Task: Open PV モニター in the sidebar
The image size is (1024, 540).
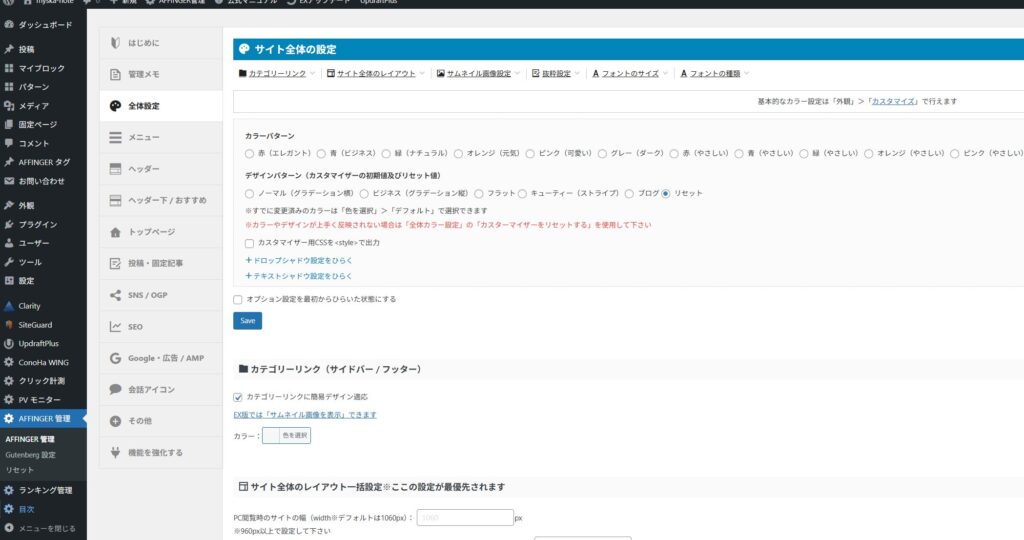Action: tap(43, 400)
